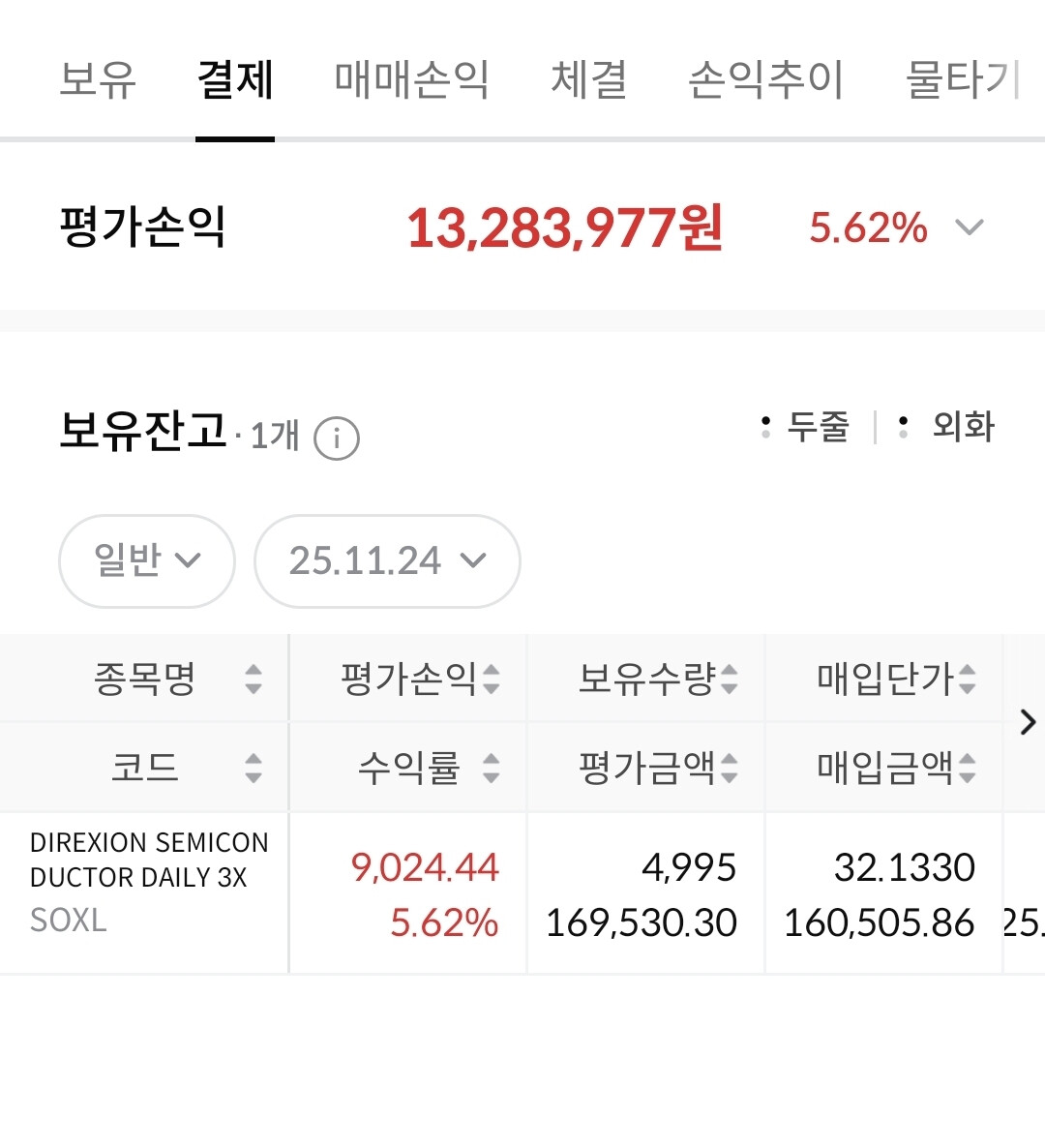The width and height of the screenshot is (1045, 1148).
Task: Show more columns with right arrow
Action: tap(1028, 722)
